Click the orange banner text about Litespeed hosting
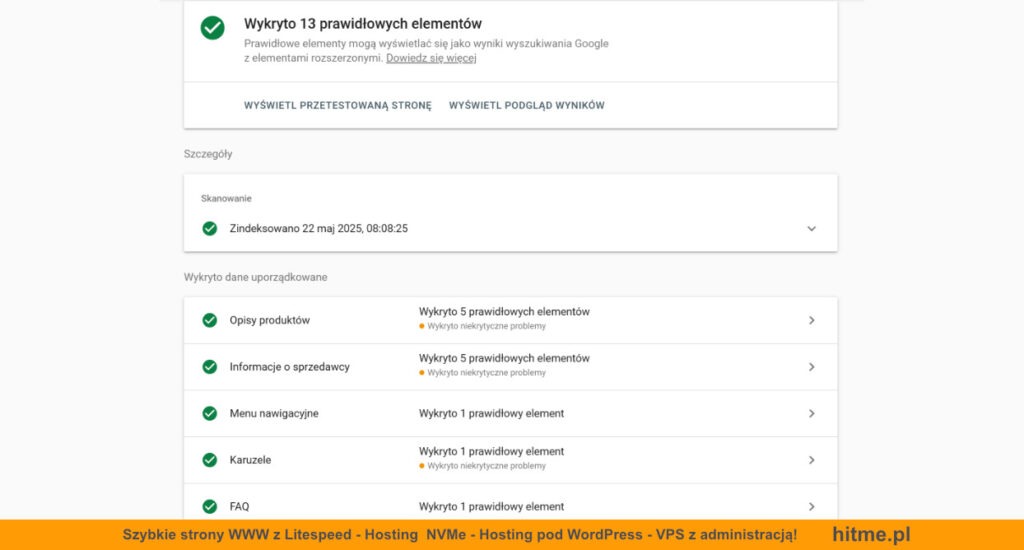This screenshot has height=550, width=1024. pyautogui.click(x=459, y=535)
